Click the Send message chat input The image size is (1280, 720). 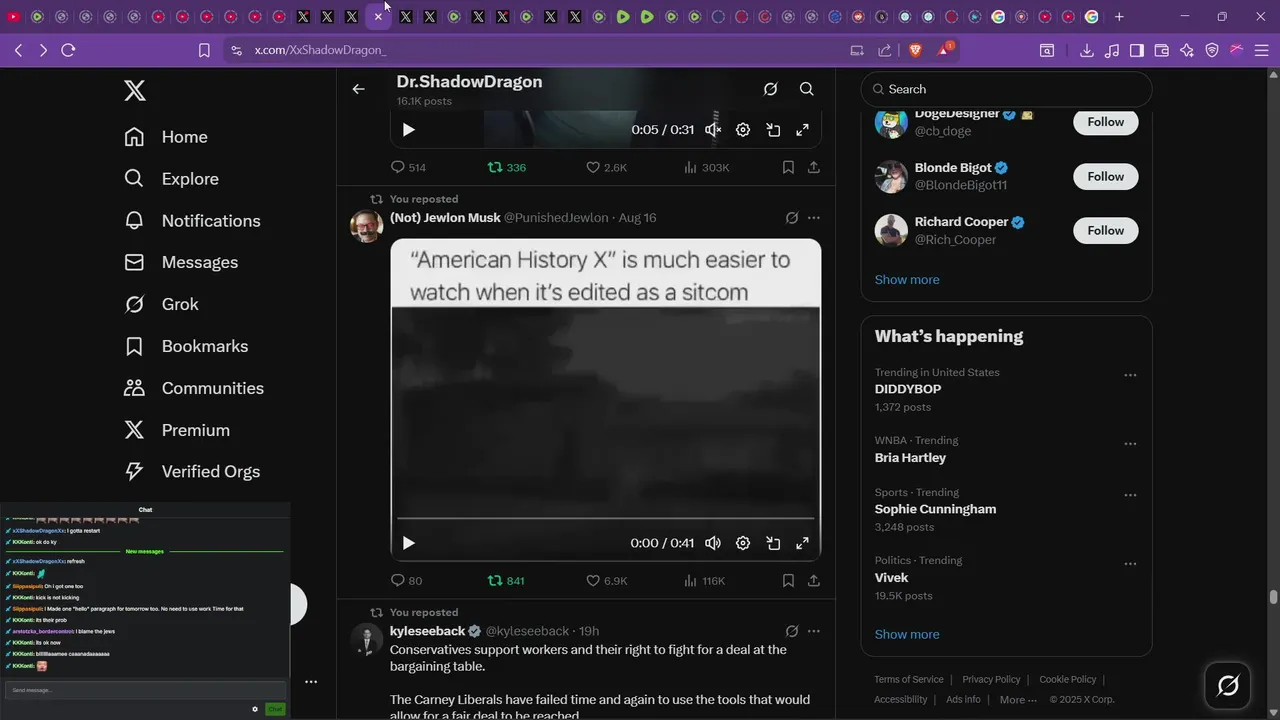coord(145,690)
